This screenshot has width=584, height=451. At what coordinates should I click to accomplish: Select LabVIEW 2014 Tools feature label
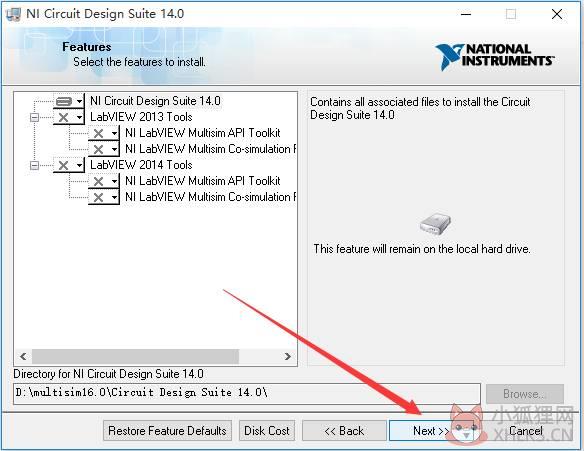point(141,165)
